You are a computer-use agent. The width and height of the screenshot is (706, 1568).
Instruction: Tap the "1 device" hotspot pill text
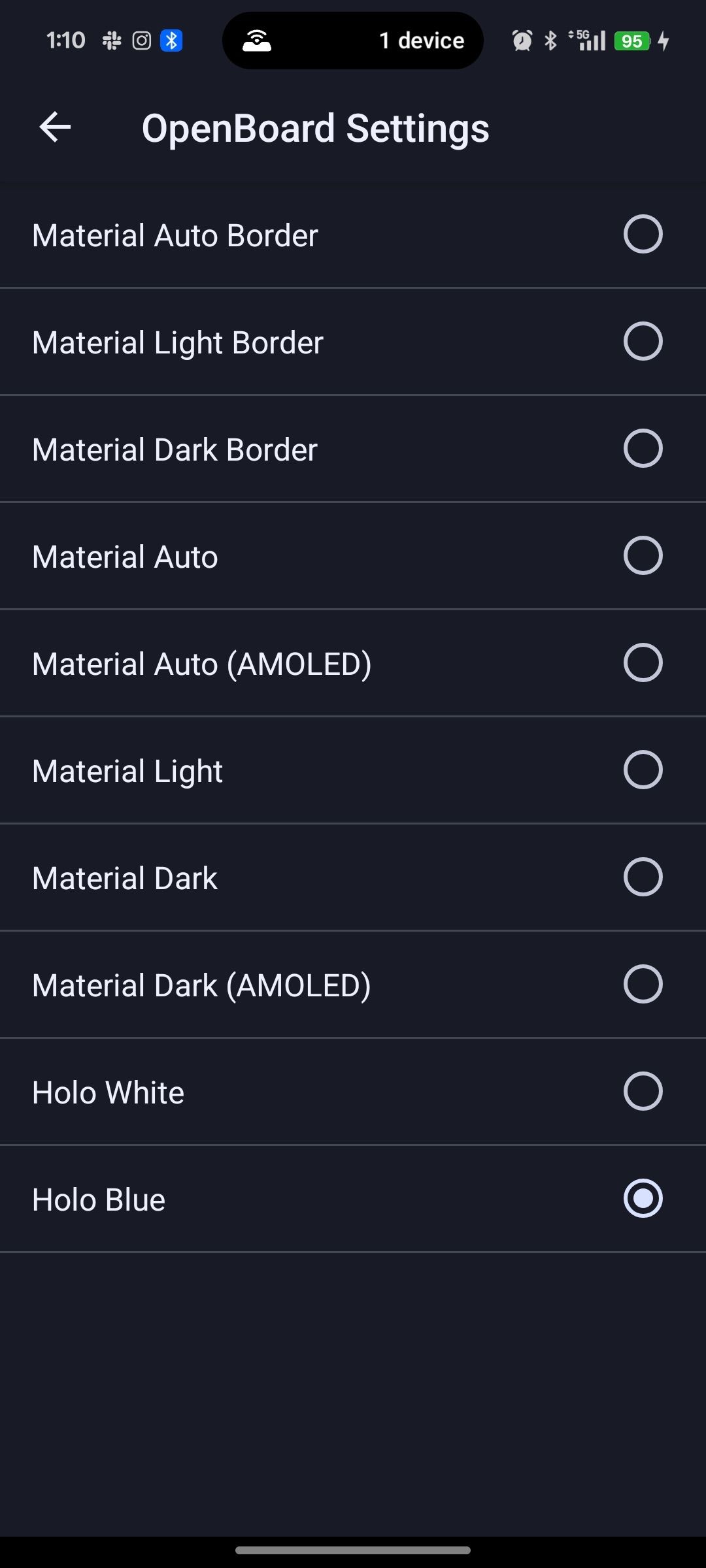click(x=422, y=41)
